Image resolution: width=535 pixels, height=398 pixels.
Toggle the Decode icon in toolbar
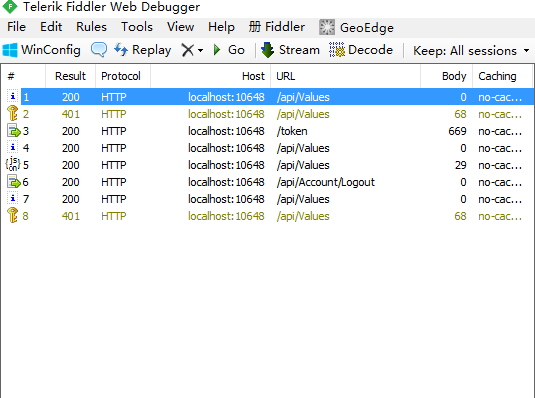click(x=336, y=50)
